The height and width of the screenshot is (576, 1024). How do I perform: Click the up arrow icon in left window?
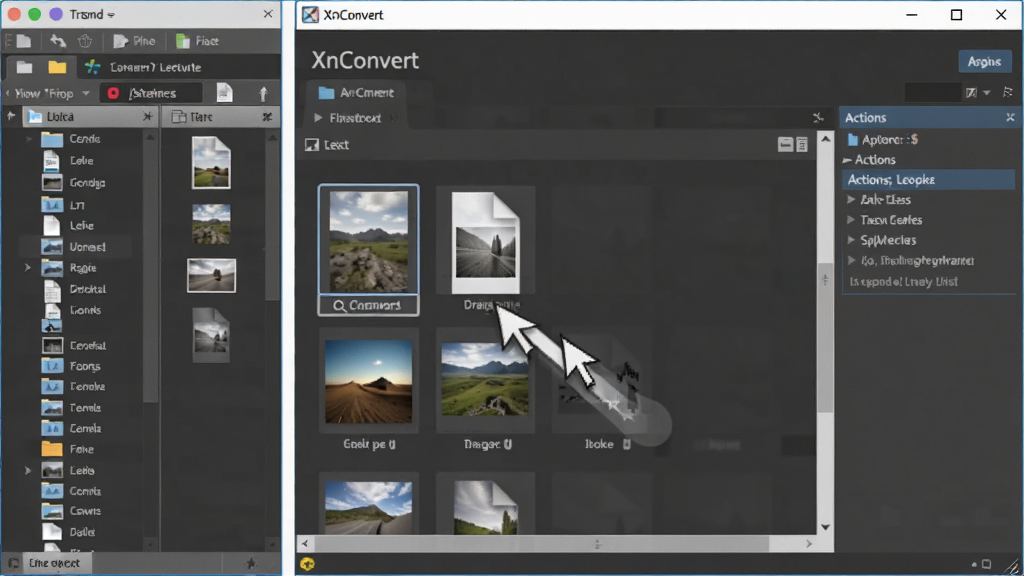coord(263,93)
